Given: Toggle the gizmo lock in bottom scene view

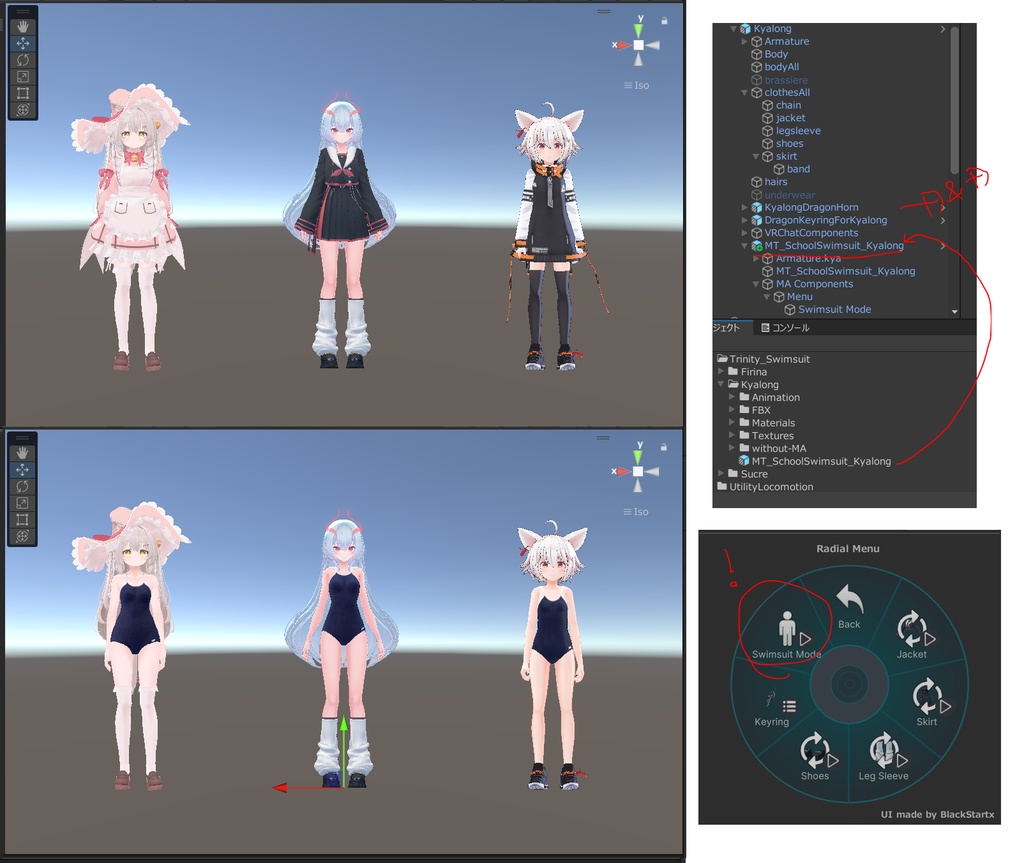Looking at the screenshot, I should pos(664,448).
